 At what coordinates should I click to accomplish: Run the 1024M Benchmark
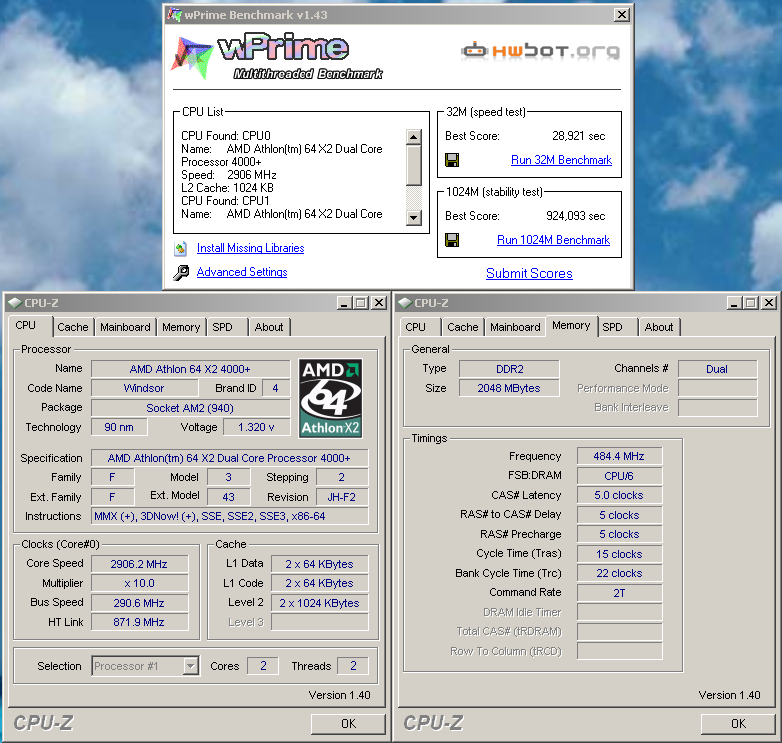pos(553,240)
